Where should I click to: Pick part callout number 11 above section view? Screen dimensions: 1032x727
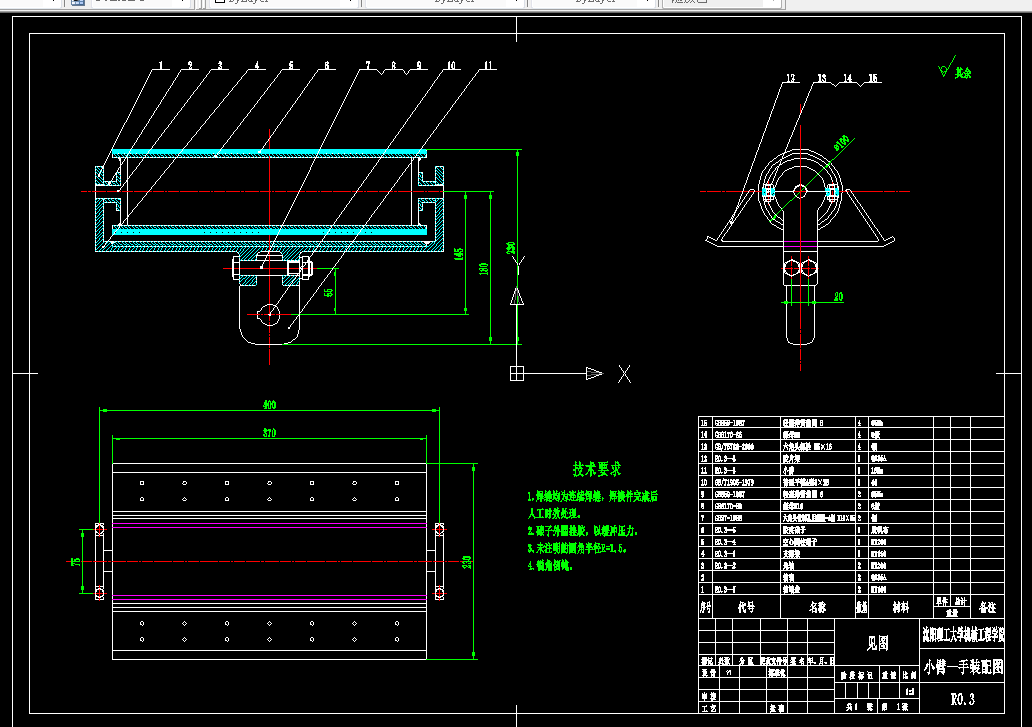488,65
